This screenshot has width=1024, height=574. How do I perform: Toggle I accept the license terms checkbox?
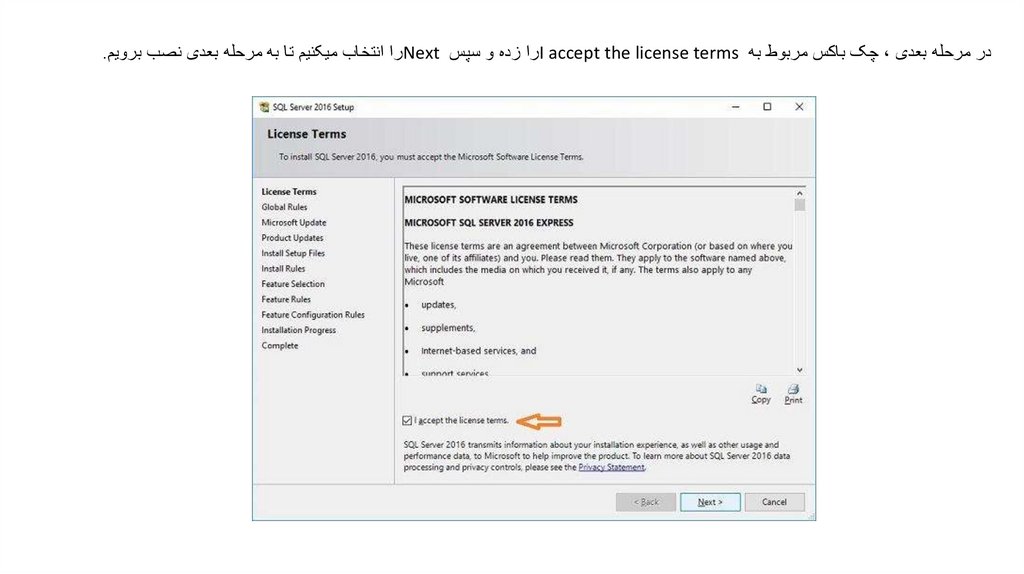pos(407,421)
